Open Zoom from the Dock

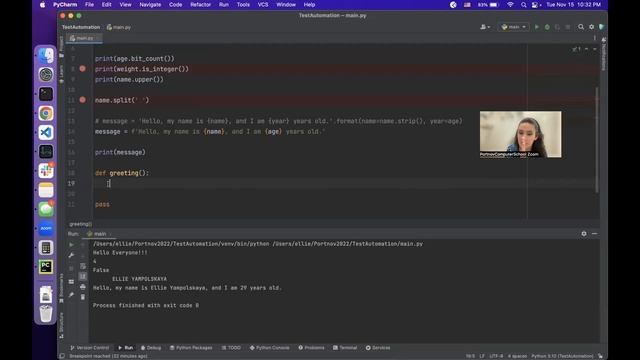click(46, 228)
